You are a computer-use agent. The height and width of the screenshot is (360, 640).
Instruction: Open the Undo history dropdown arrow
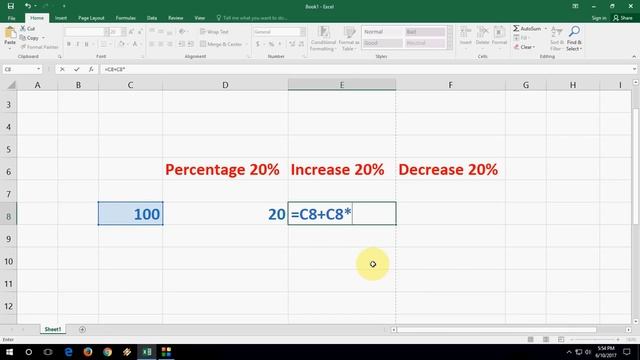click(35, 6)
